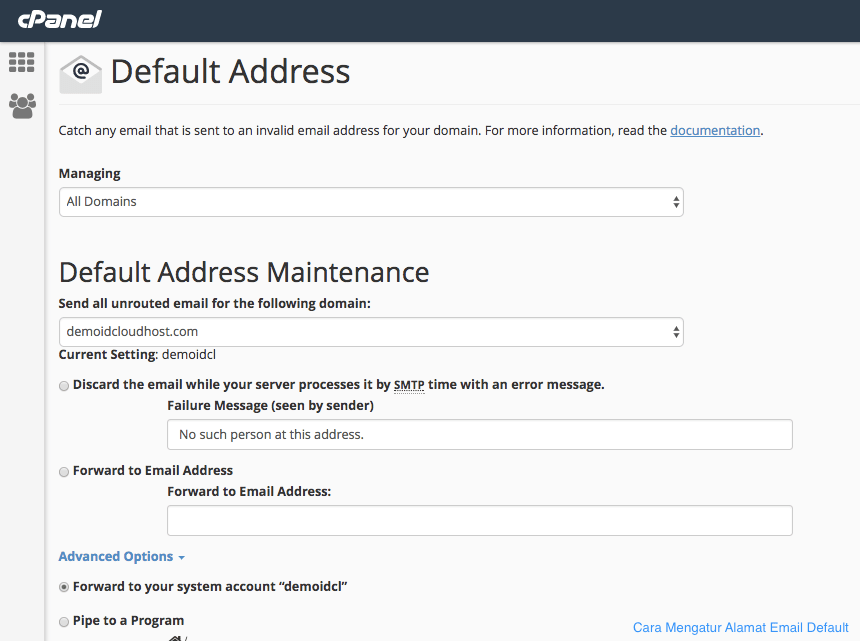Open the demoidcloudhost.com domain dropdown

click(370, 331)
